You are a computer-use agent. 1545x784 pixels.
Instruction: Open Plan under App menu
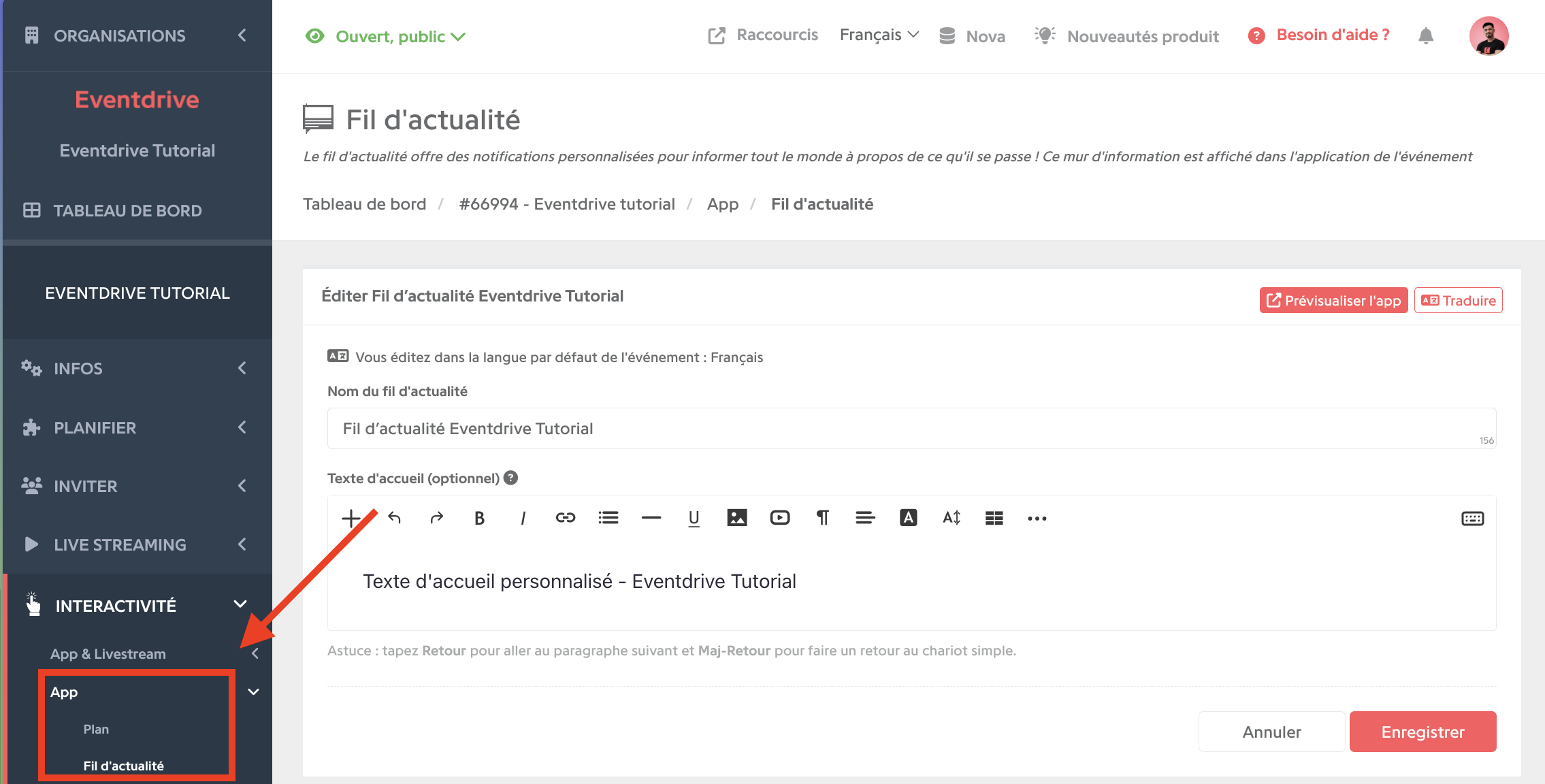[96, 729]
